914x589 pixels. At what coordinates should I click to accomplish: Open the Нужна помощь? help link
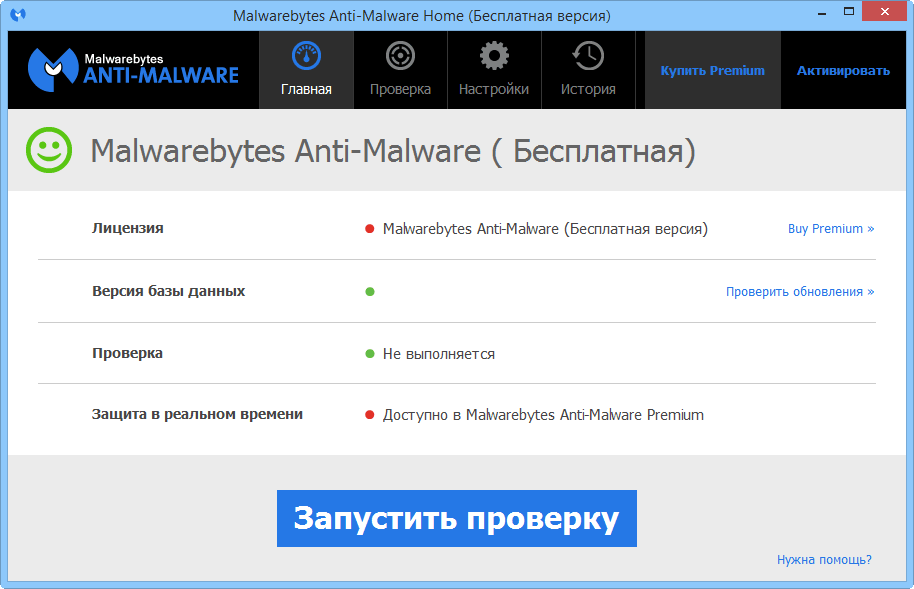[824, 560]
